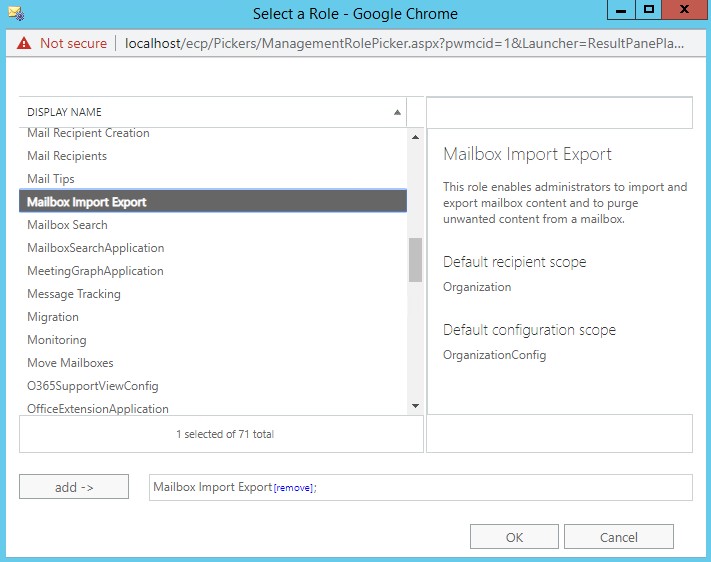Click the search box above the details pane
Image resolution: width=711 pixels, height=562 pixels.
pyautogui.click(x=559, y=112)
